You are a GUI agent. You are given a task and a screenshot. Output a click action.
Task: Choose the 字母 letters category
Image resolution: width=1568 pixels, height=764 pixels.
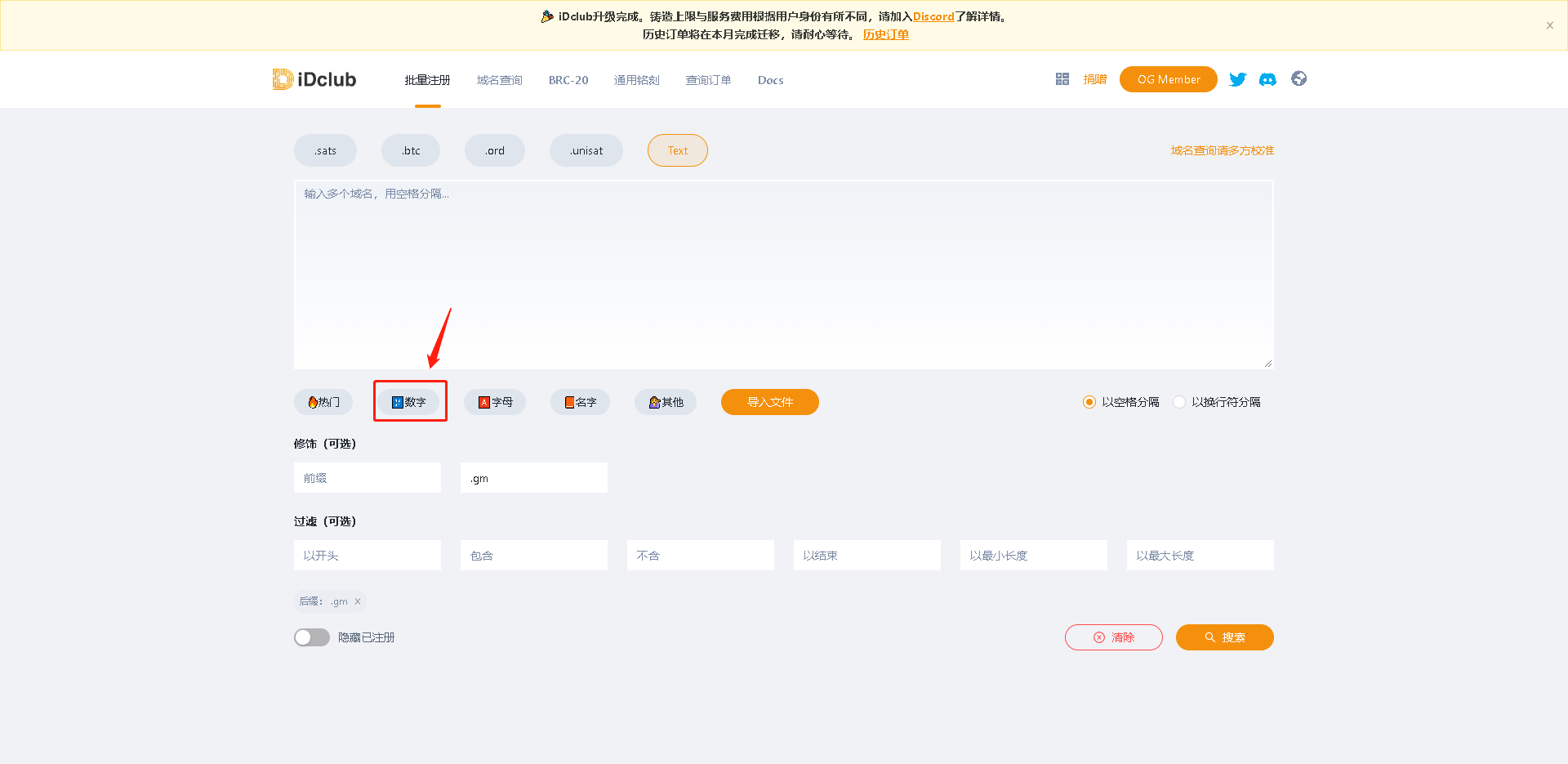coord(495,402)
